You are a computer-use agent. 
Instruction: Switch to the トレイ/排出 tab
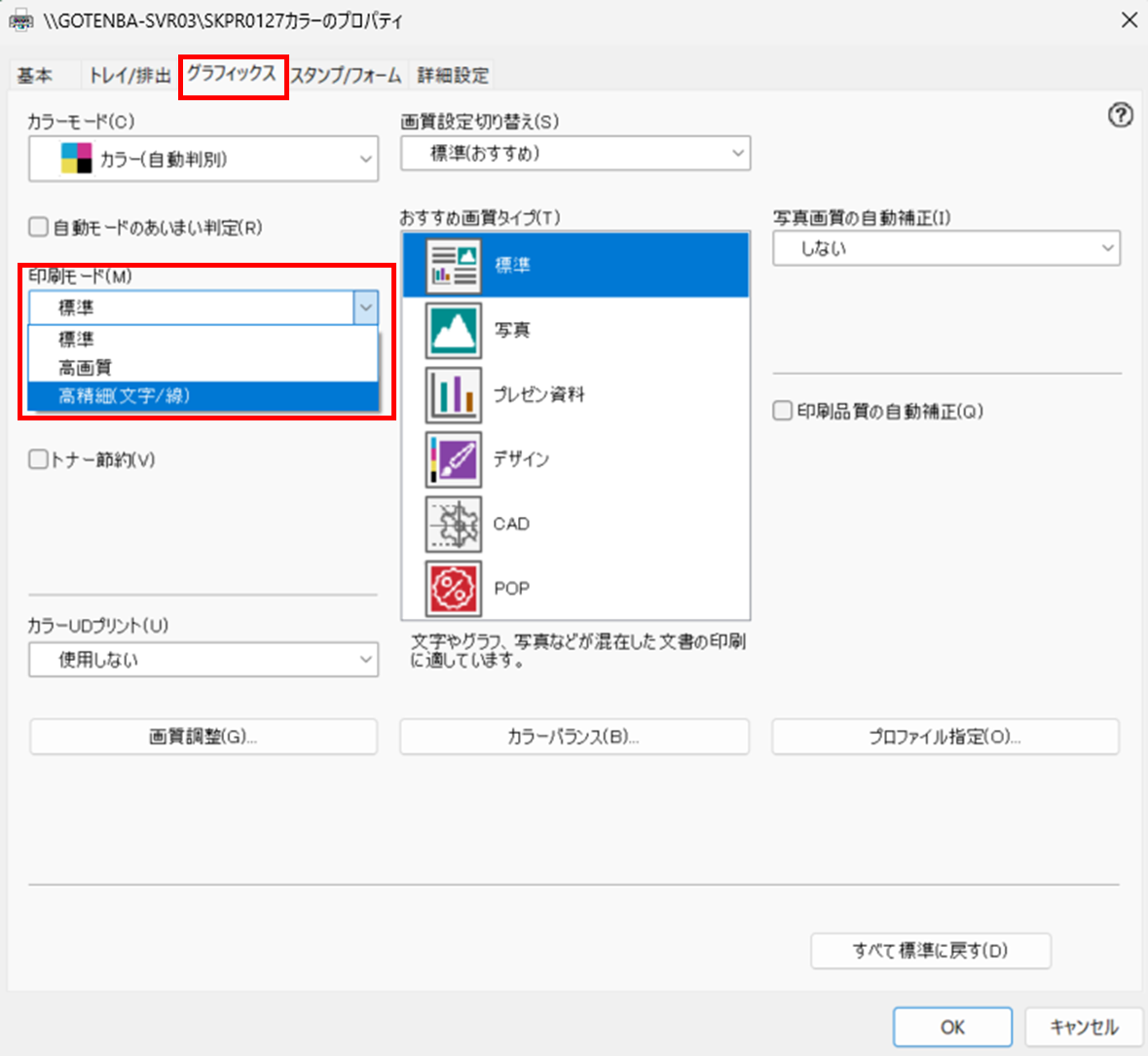pos(130,75)
